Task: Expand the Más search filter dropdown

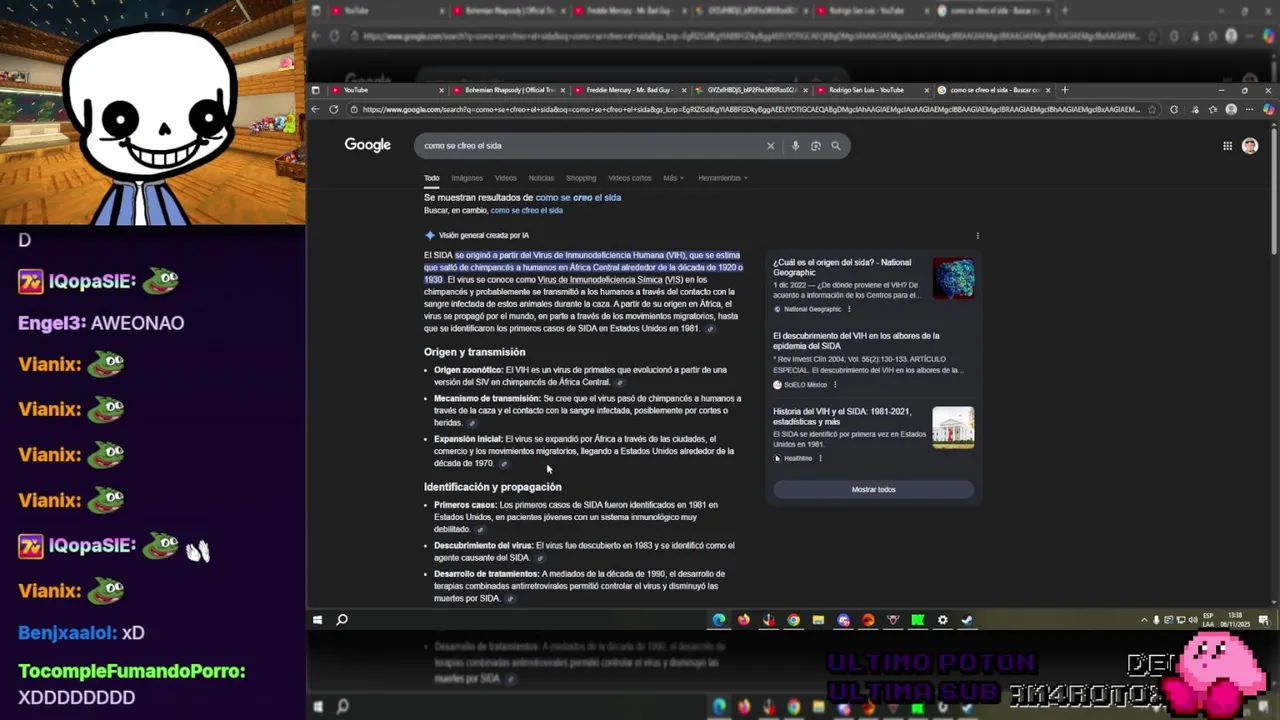Action: 673,178
